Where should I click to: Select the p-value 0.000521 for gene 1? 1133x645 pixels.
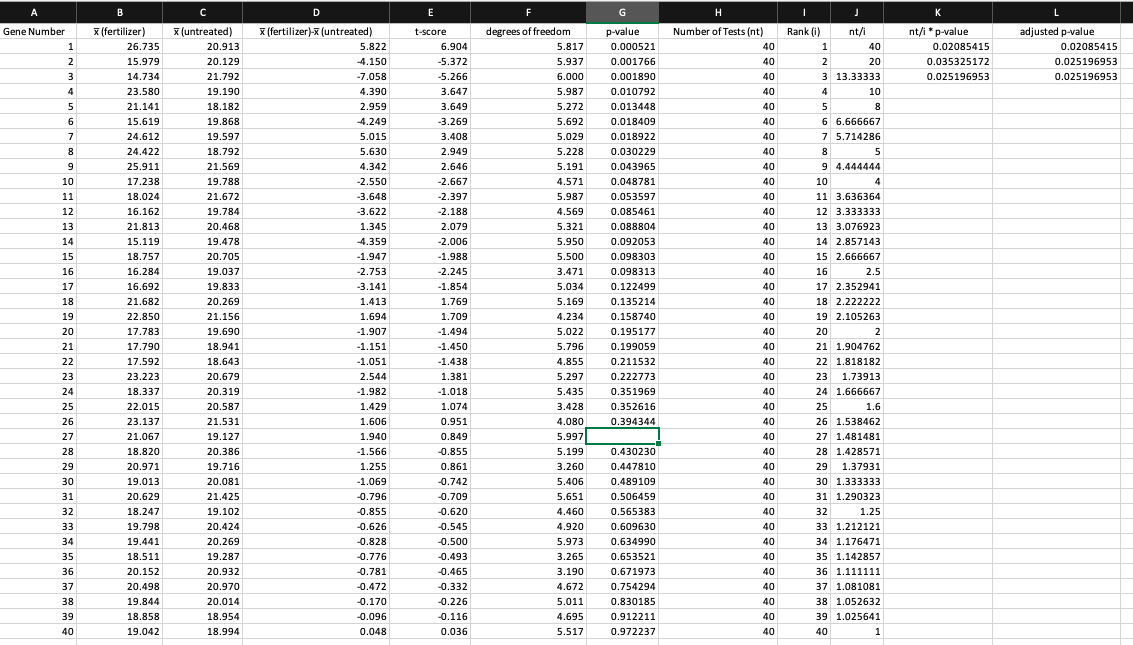[x=621, y=44]
